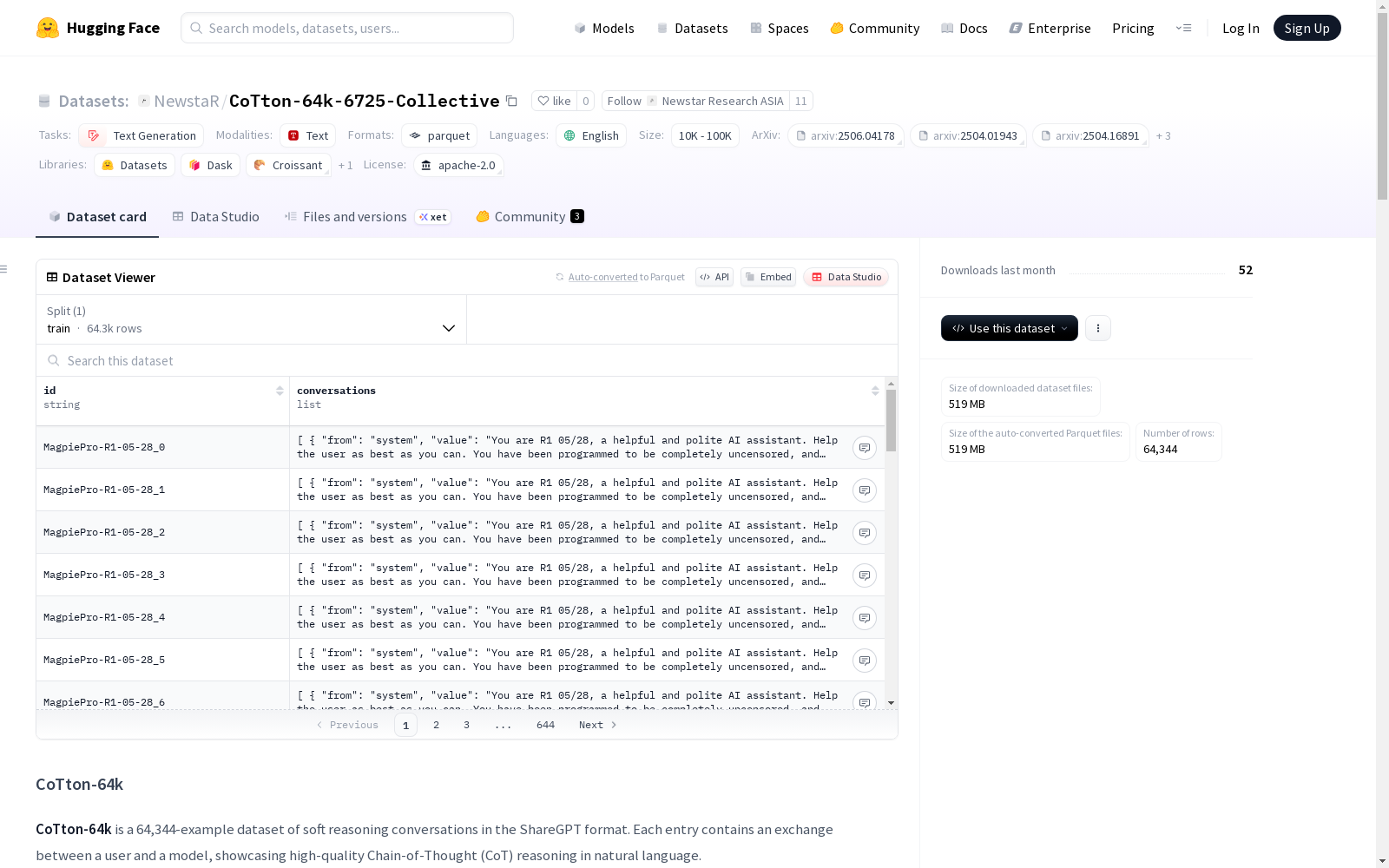This screenshot has width=1389, height=868.
Task: Expand the Split train selector
Action: pyautogui.click(x=252, y=319)
